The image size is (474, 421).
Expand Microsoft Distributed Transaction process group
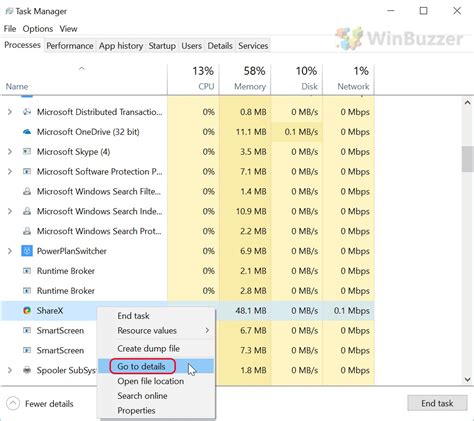(10, 112)
